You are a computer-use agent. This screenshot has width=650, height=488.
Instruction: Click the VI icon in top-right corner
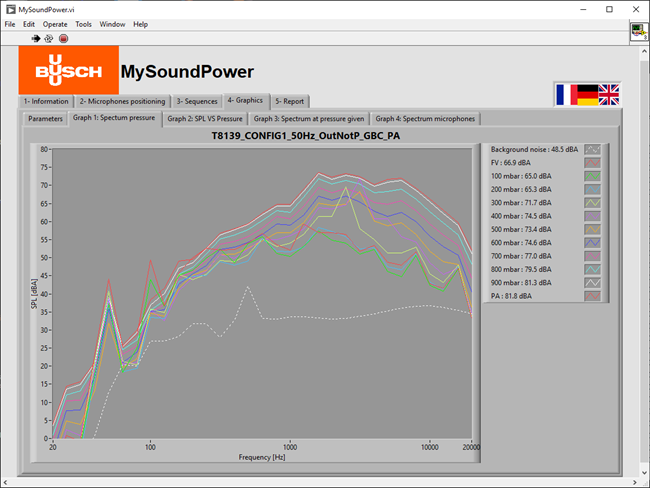[x=638, y=32]
